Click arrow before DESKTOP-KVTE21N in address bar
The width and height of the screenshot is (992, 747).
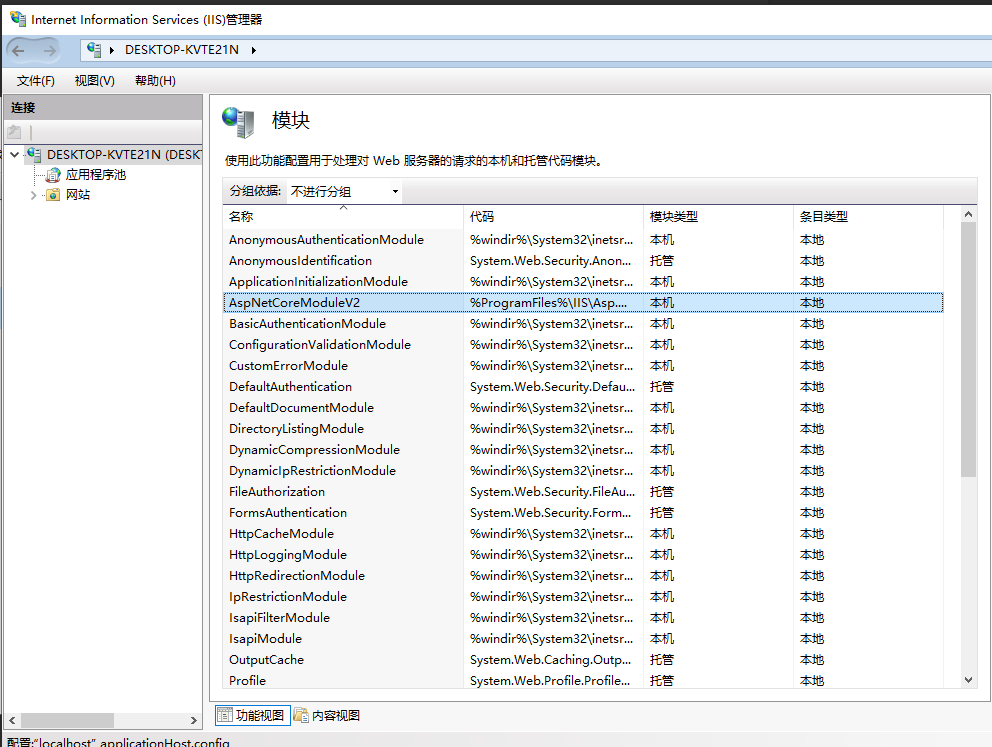112,50
